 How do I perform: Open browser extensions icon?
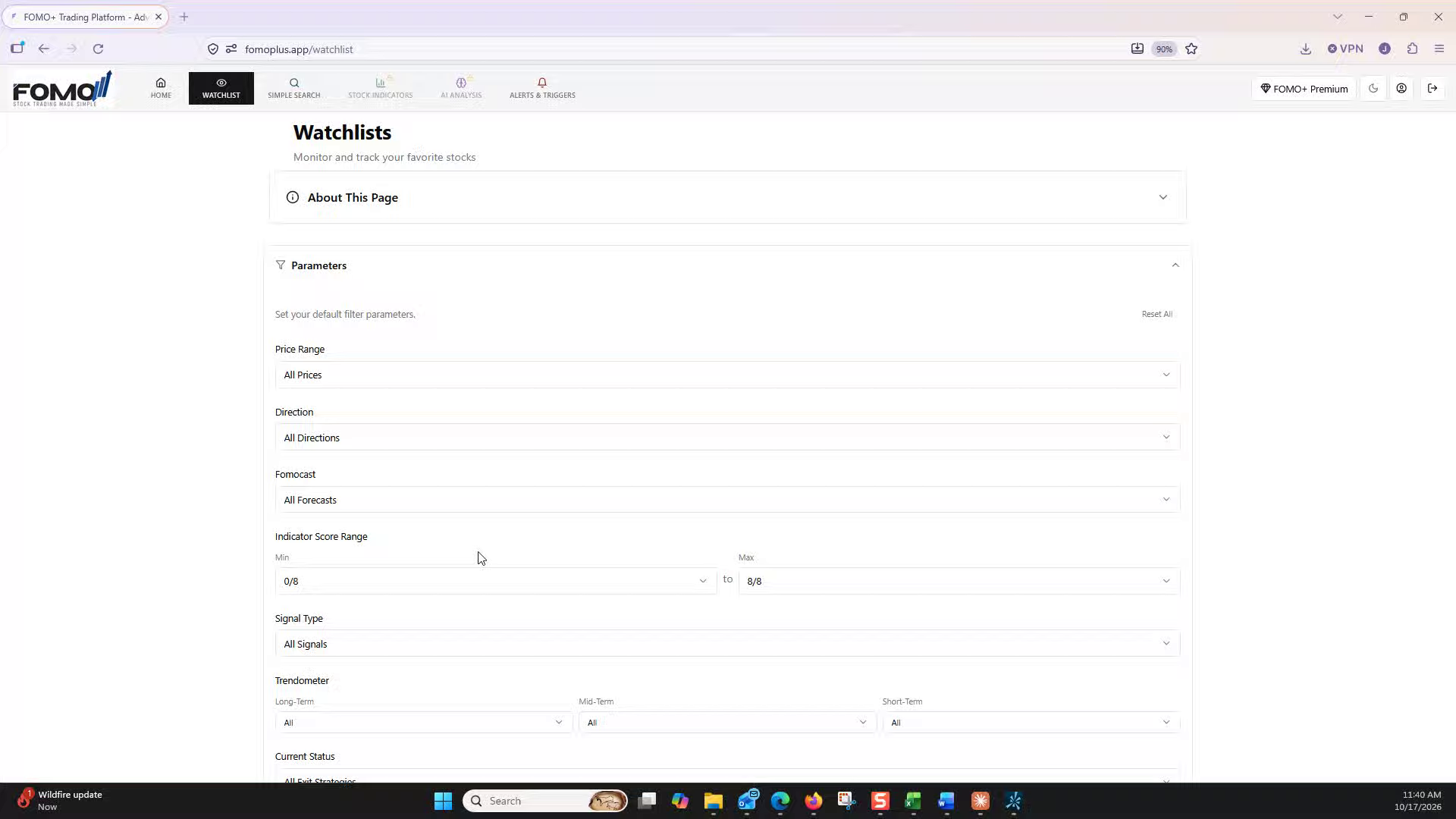pos(1412,49)
